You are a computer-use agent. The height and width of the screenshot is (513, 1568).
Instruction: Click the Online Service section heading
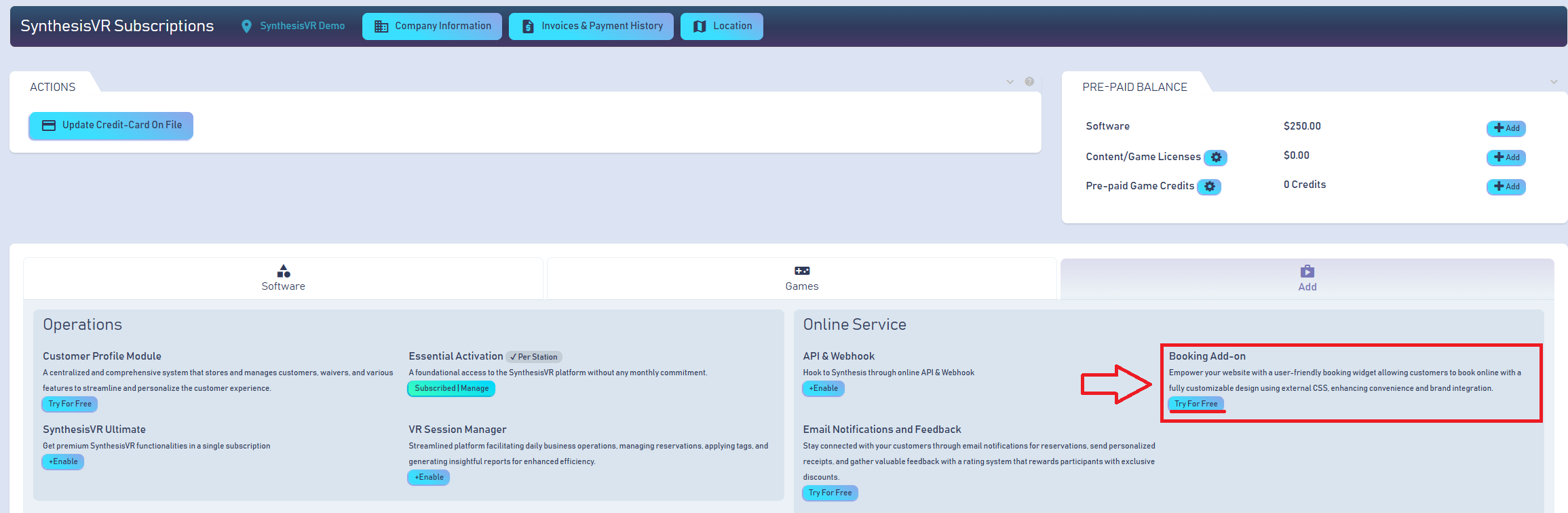tap(855, 324)
